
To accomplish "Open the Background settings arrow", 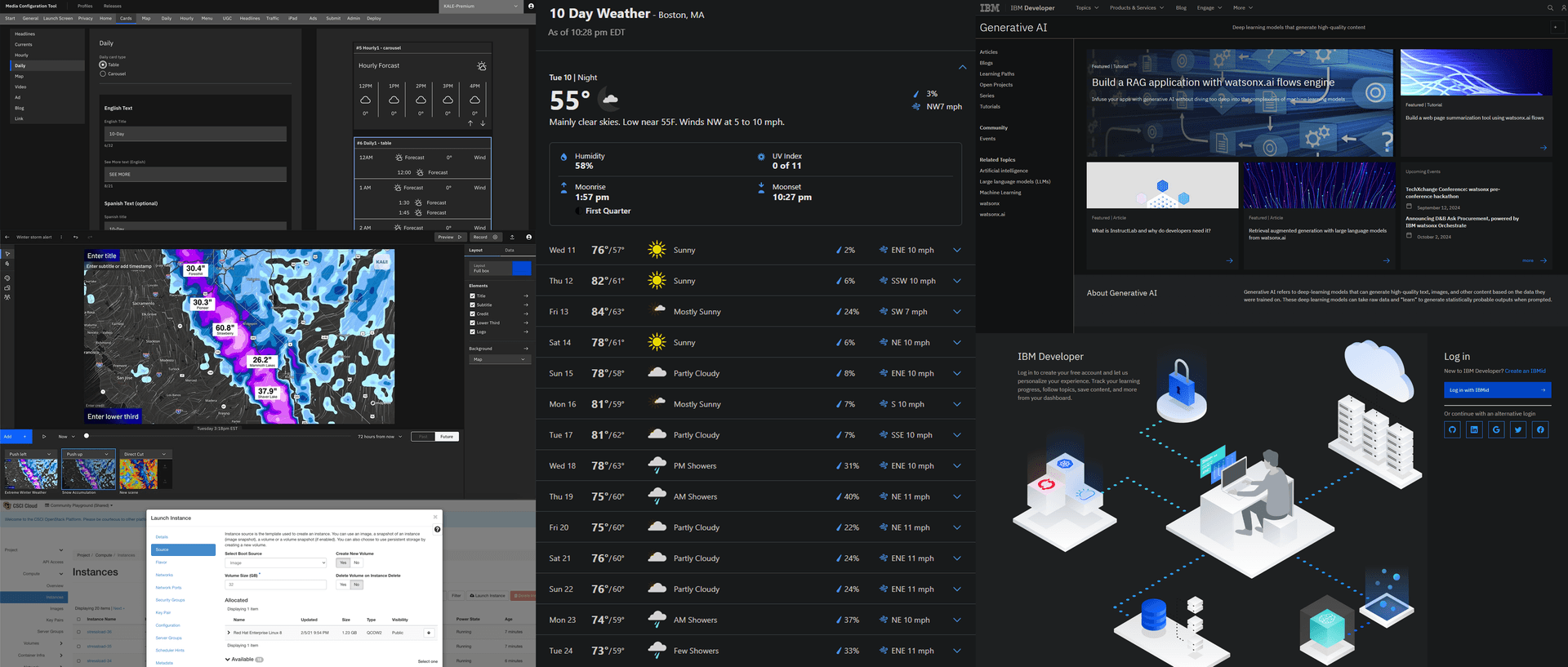I will 526,349.
